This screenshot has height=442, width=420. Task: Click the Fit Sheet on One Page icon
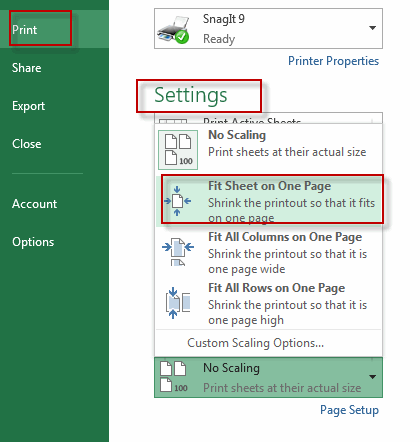click(177, 201)
